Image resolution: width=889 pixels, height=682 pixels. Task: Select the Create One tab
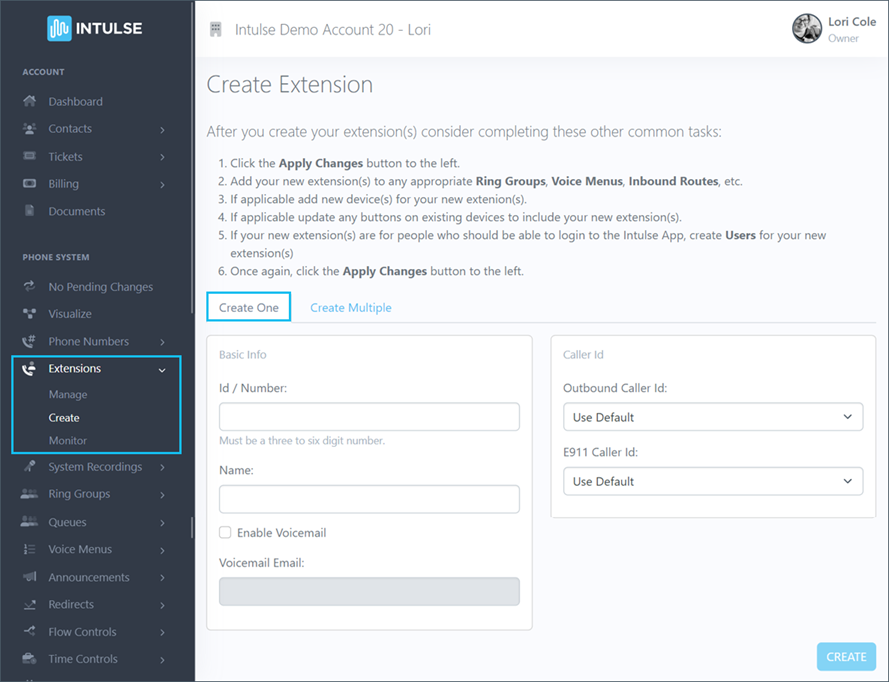point(248,307)
